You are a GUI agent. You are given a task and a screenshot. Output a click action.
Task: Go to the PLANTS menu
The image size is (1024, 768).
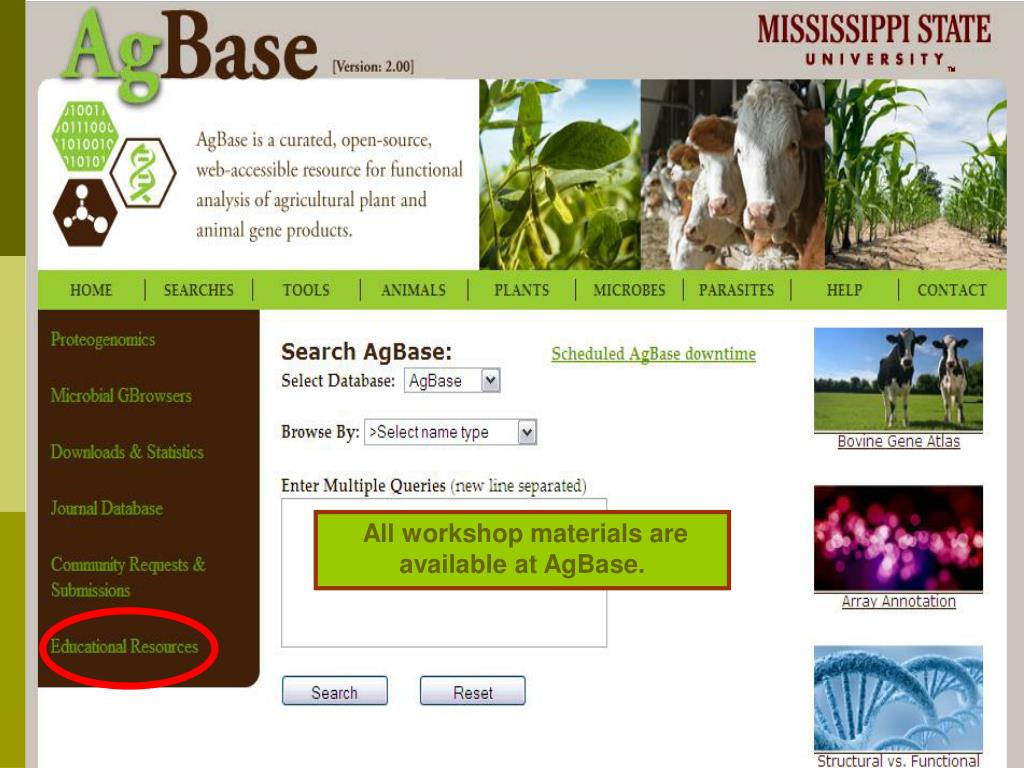(x=521, y=290)
